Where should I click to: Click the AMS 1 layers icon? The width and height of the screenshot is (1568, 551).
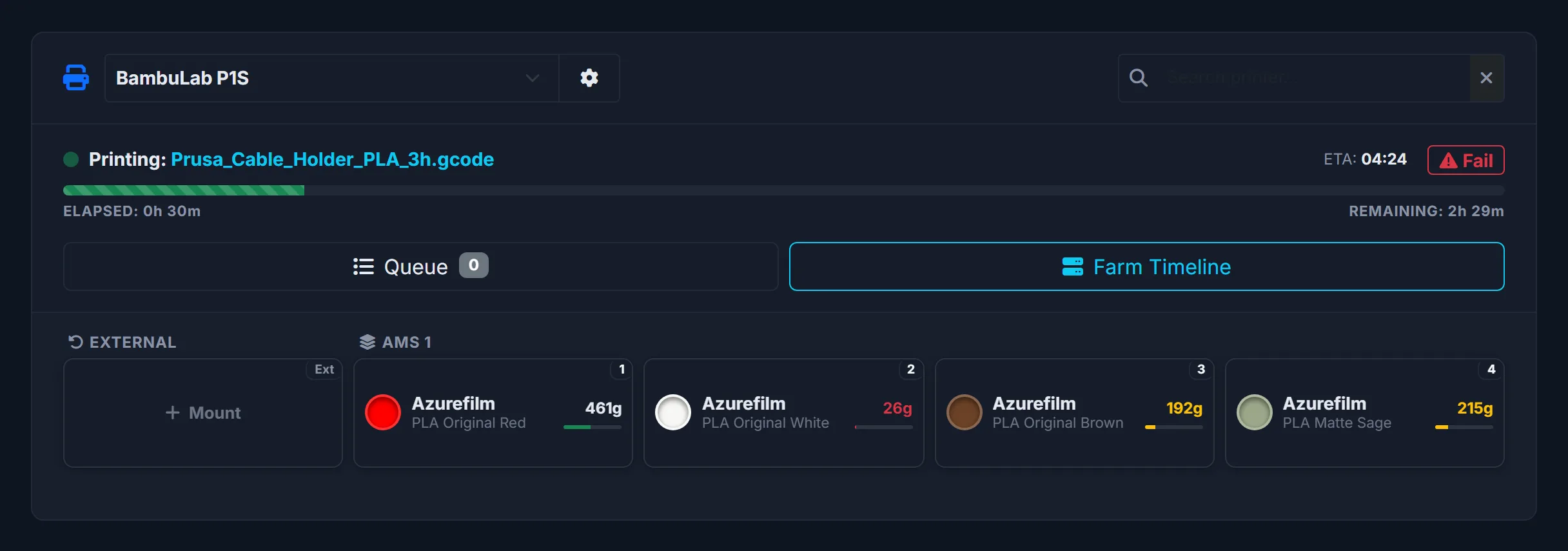367,342
